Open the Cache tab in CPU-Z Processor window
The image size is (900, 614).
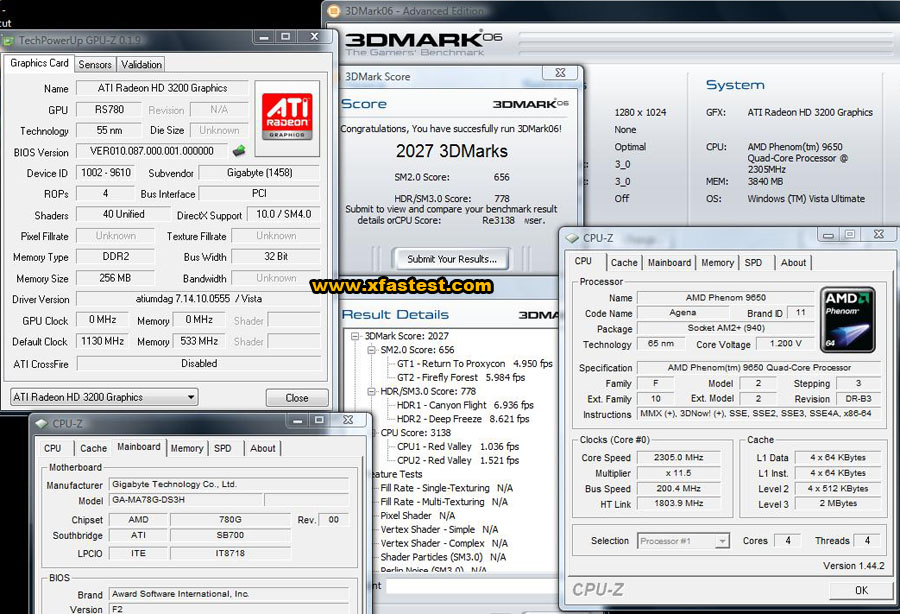click(x=624, y=262)
